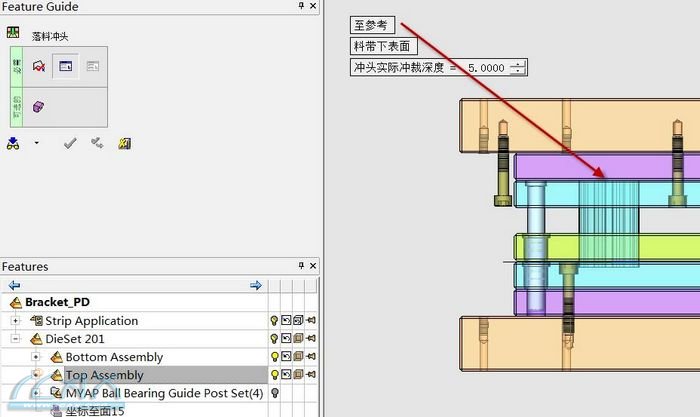
Task: Click Top Assembly pin icon in last column
Action: tap(311, 374)
